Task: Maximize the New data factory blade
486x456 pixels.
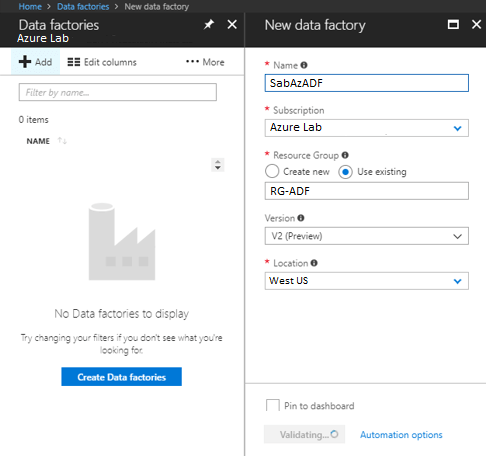Action: tap(453, 24)
